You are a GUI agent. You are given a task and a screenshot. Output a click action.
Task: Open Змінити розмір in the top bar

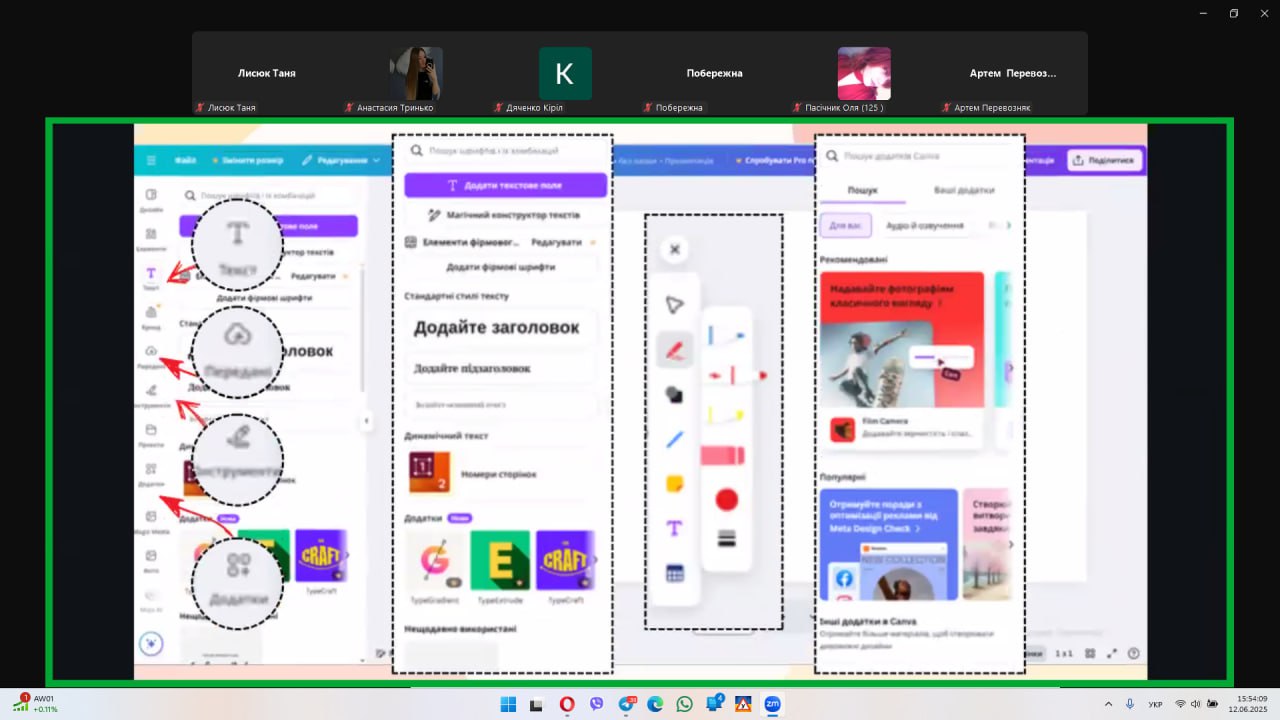tap(247, 160)
